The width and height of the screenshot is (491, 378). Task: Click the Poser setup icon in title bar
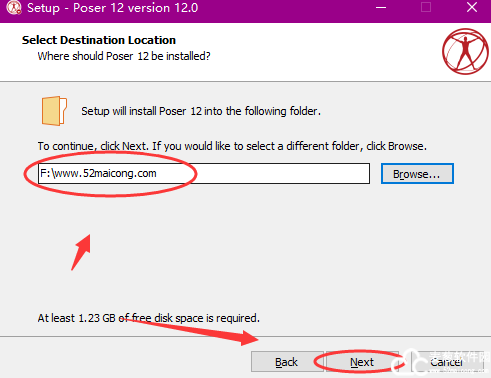[x=14, y=8]
